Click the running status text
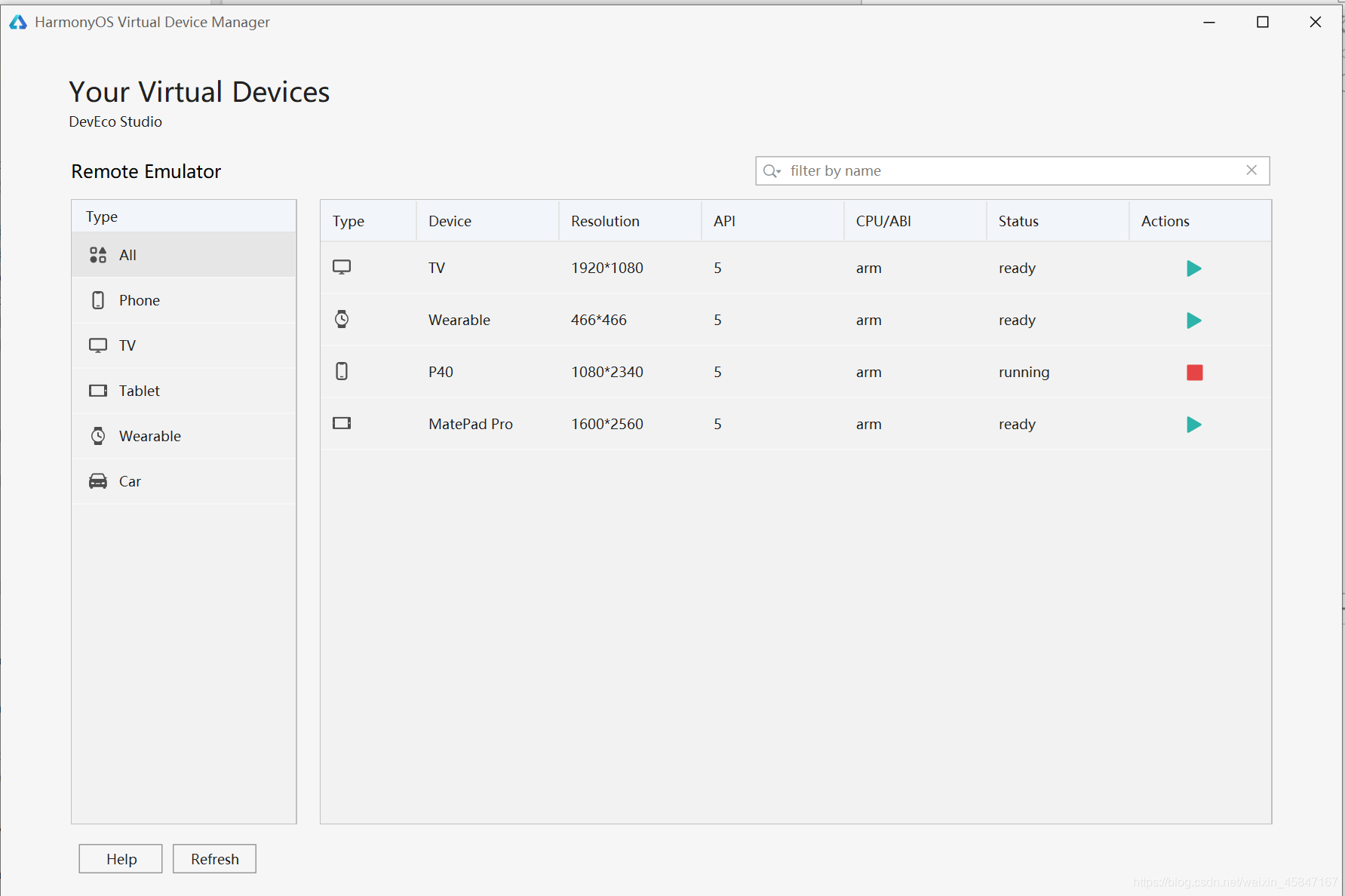The height and width of the screenshot is (896, 1345). [1024, 372]
